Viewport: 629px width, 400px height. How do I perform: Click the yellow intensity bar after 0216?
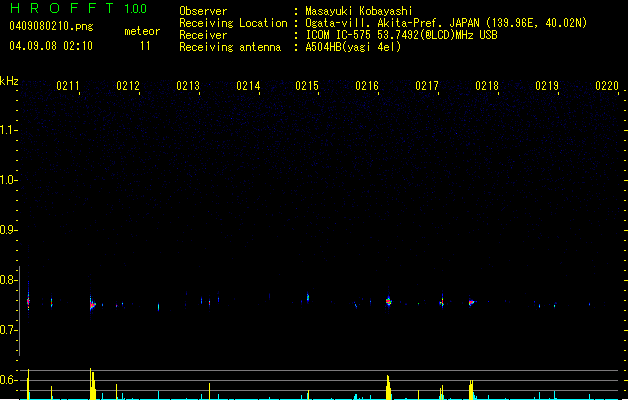(x=388, y=387)
